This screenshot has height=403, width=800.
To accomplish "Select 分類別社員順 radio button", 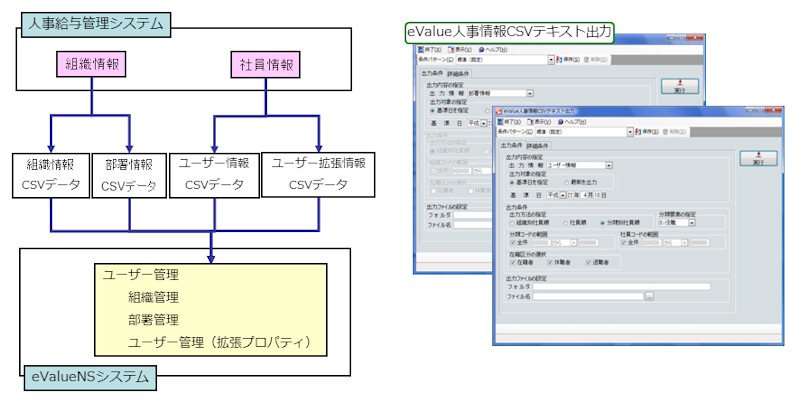I will pyautogui.click(x=603, y=223).
